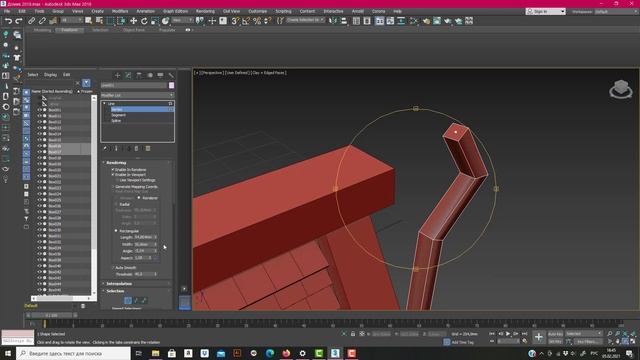The width and height of the screenshot is (640, 360).
Task: Activate Select and Scale tool
Action: tap(155, 21)
